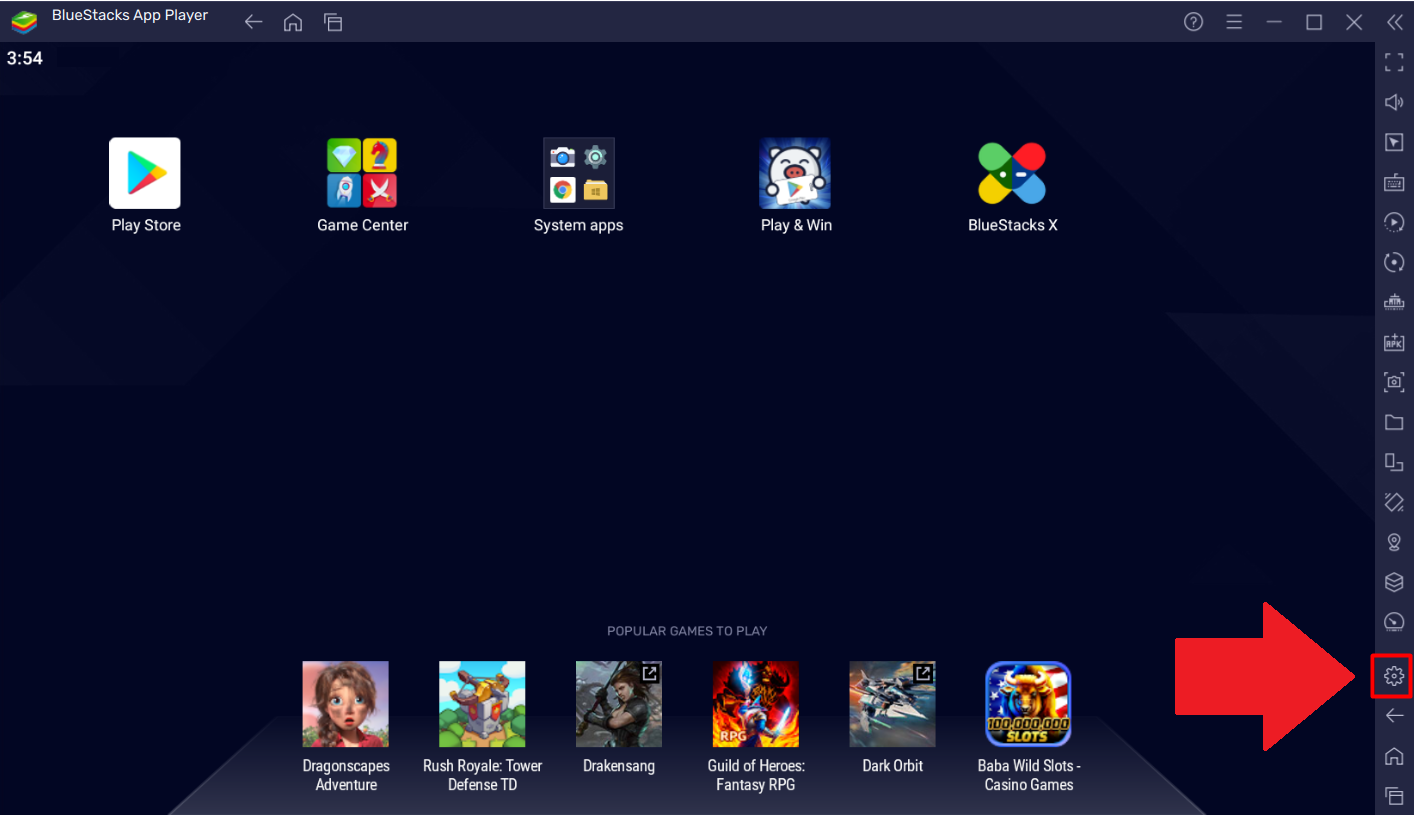Click the sidebar back arrow at the bottom

click(x=1394, y=716)
